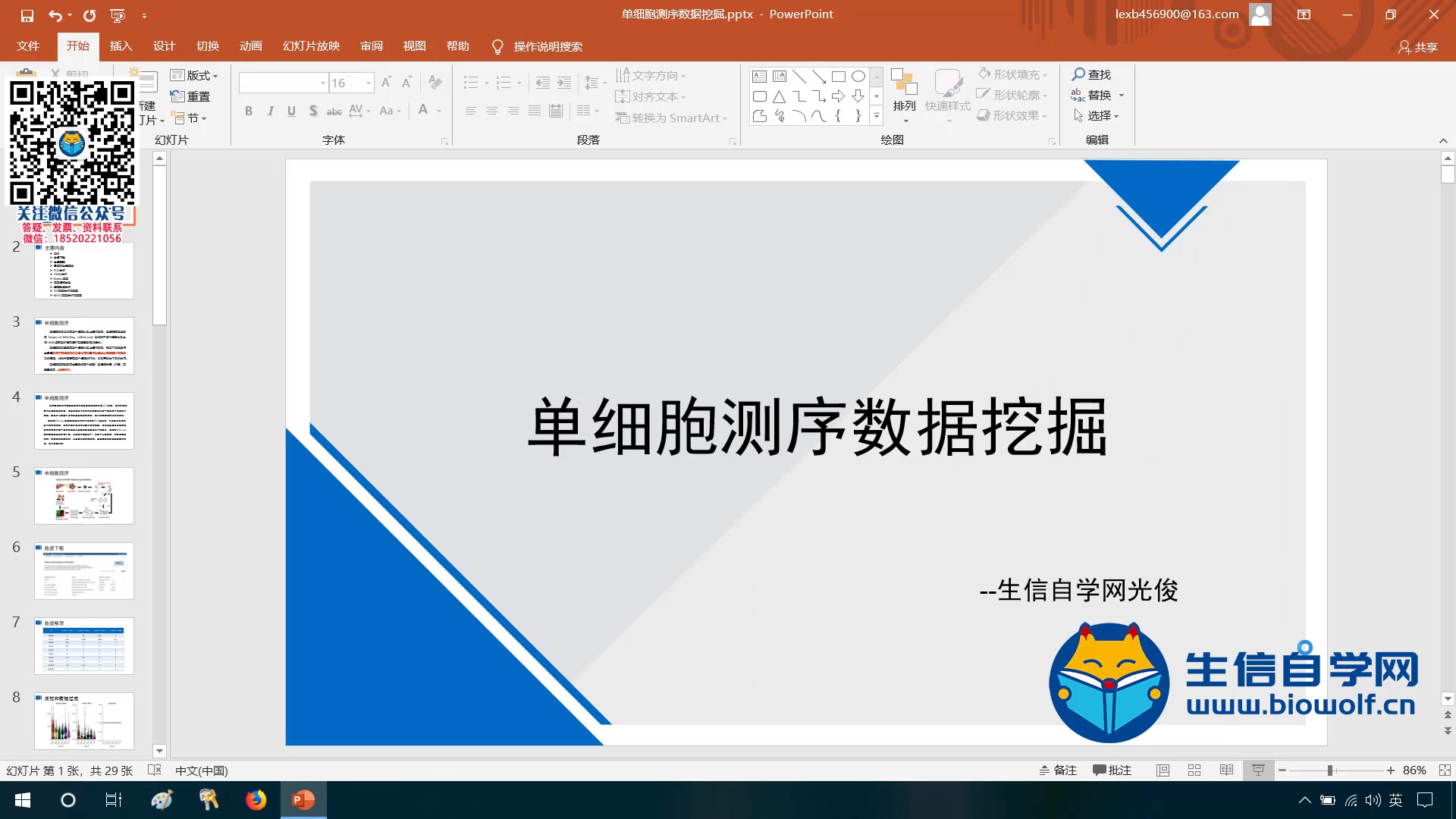Viewport: 1456px width, 819px height.
Task: Decrease list indent level icon
Action: (543, 83)
